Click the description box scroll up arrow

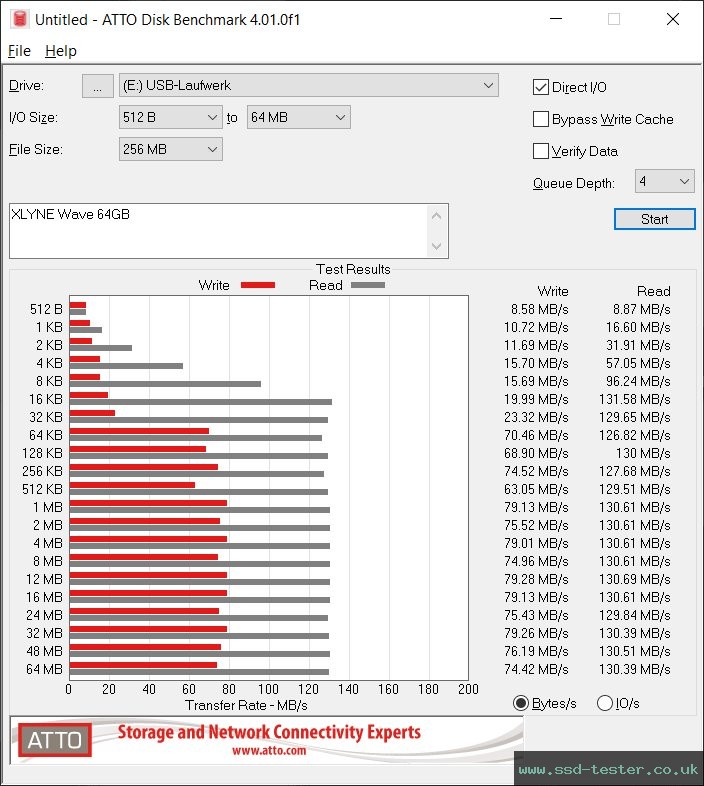436,217
